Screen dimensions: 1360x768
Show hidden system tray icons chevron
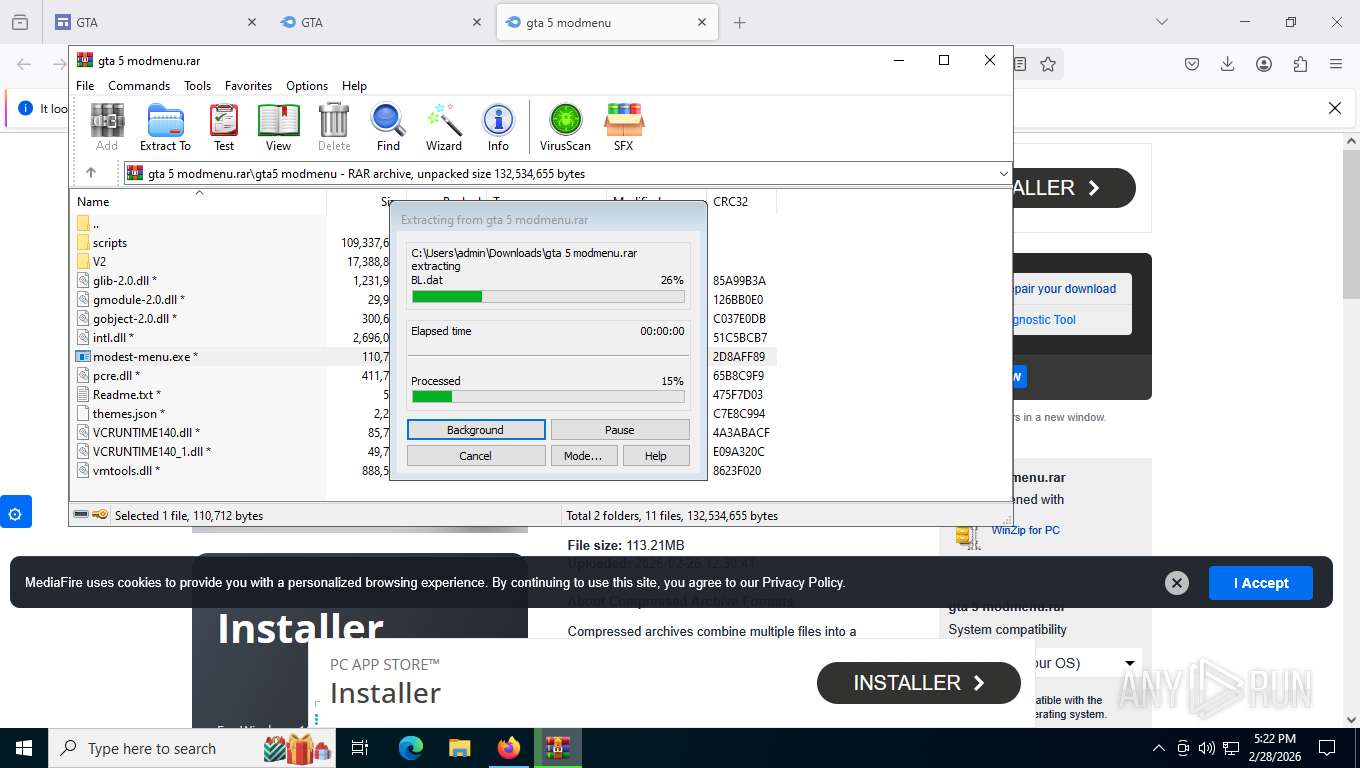pos(1159,748)
